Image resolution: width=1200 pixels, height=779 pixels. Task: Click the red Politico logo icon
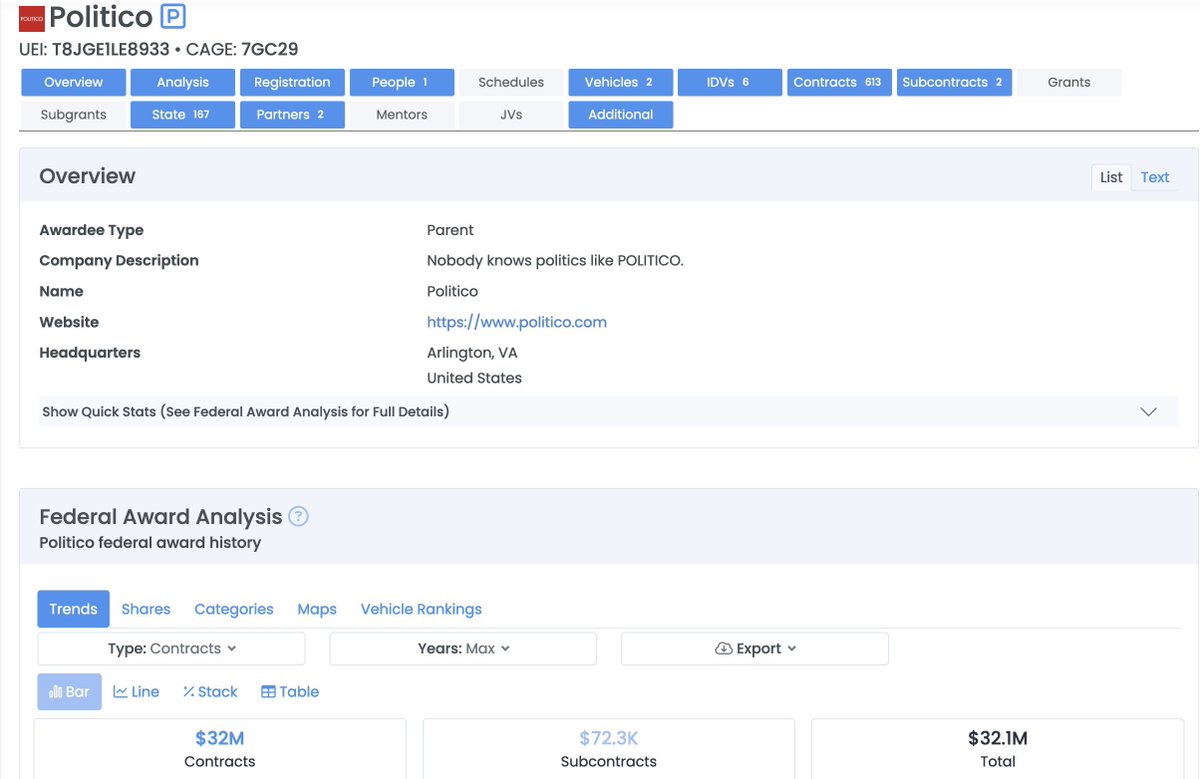coord(32,17)
